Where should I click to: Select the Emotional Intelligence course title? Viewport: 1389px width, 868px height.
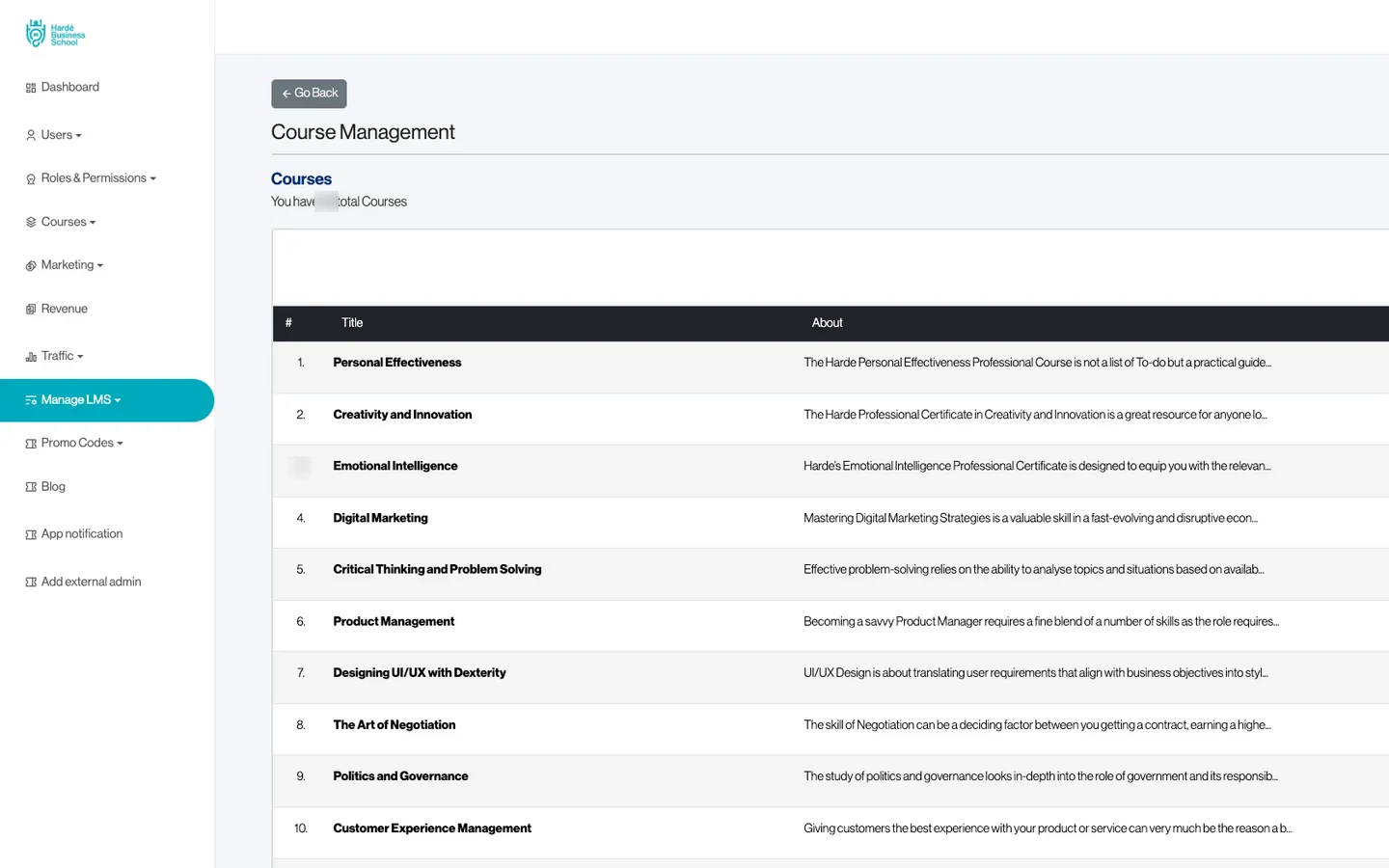(x=395, y=466)
